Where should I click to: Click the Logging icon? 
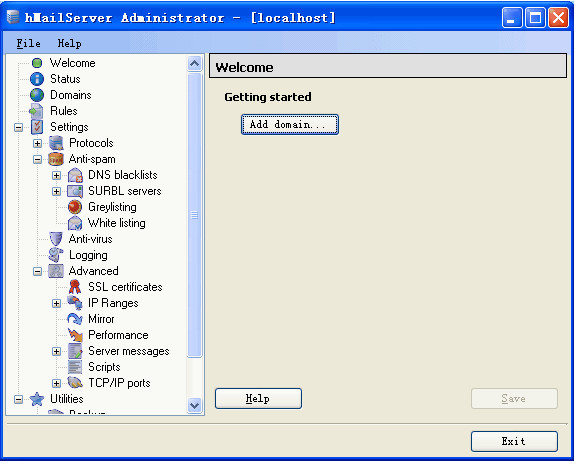pos(56,255)
